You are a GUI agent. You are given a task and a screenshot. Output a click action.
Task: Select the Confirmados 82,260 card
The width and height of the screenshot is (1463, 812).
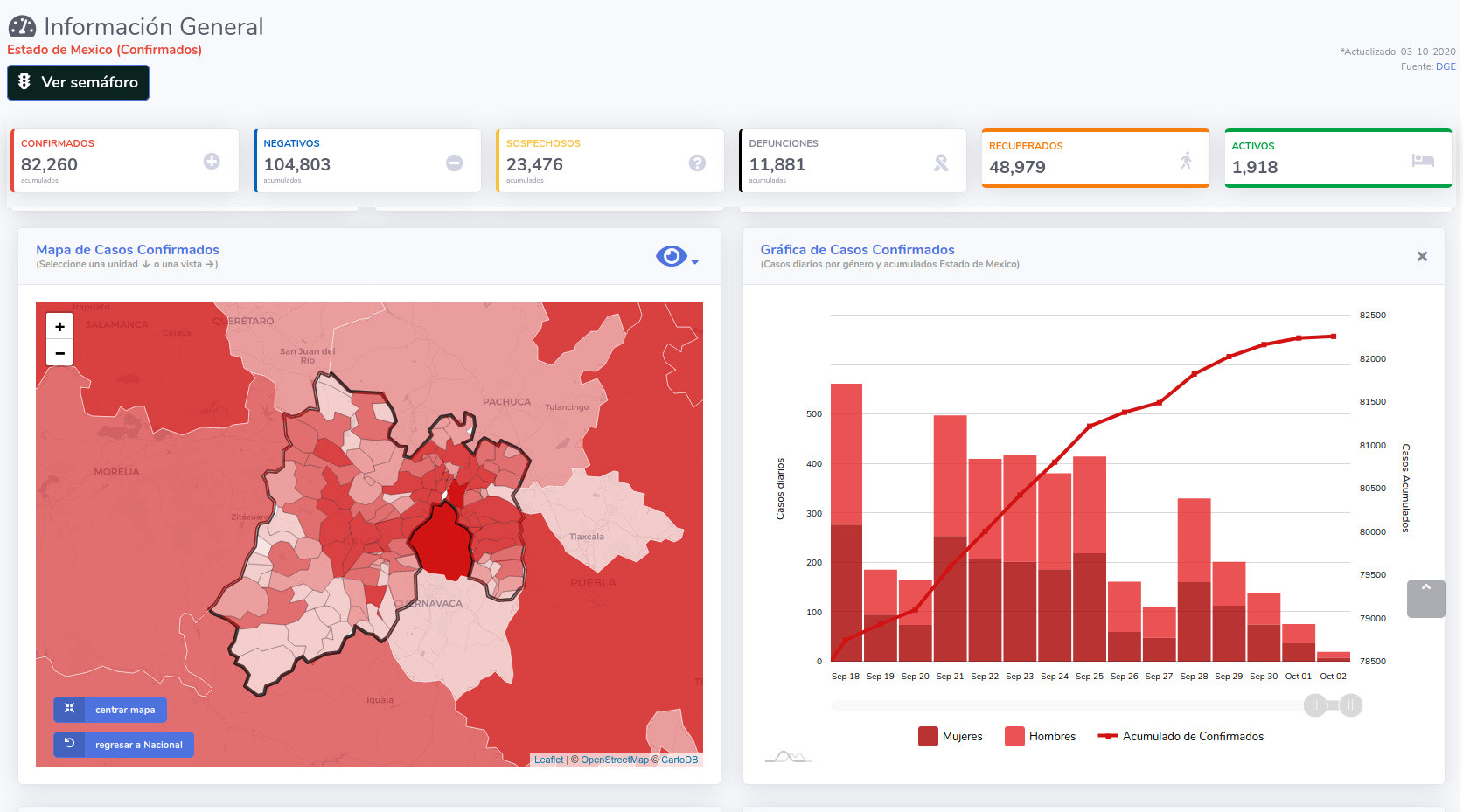124,161
